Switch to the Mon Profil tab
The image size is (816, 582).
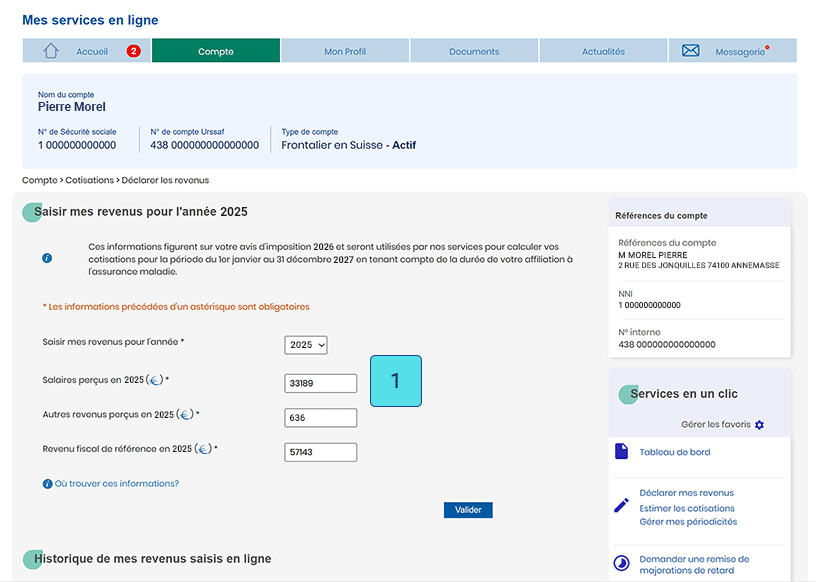click(345, 50)
